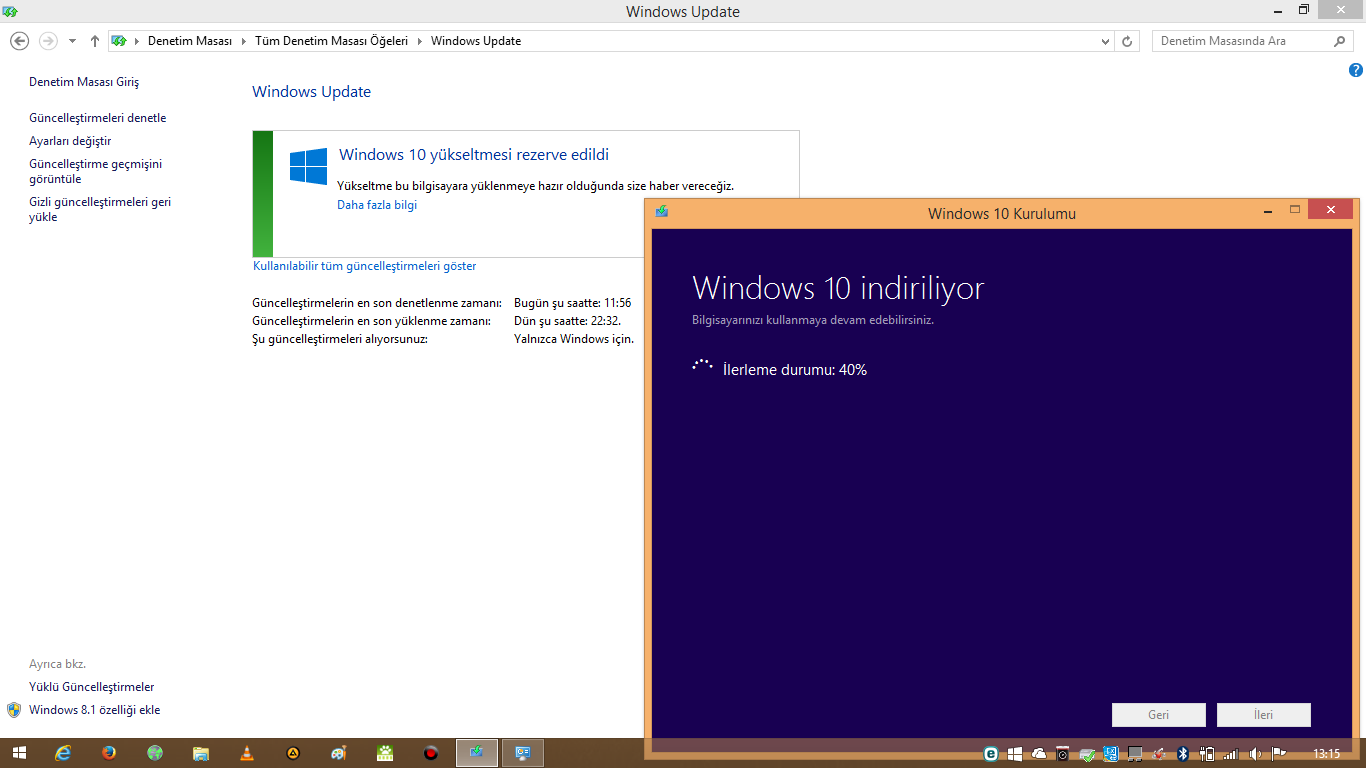This screenshot has height=768, width=1366.
Task: Launch Internet Explorer from the taskbar
Action: pos(64,753)
